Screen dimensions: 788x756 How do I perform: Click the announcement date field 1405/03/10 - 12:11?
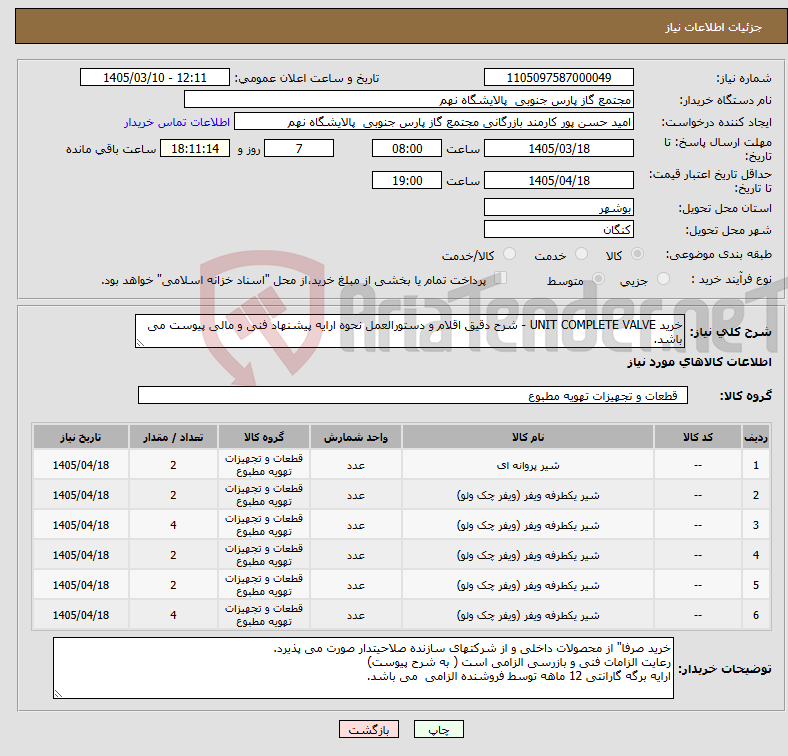click(x=155, y=77)
